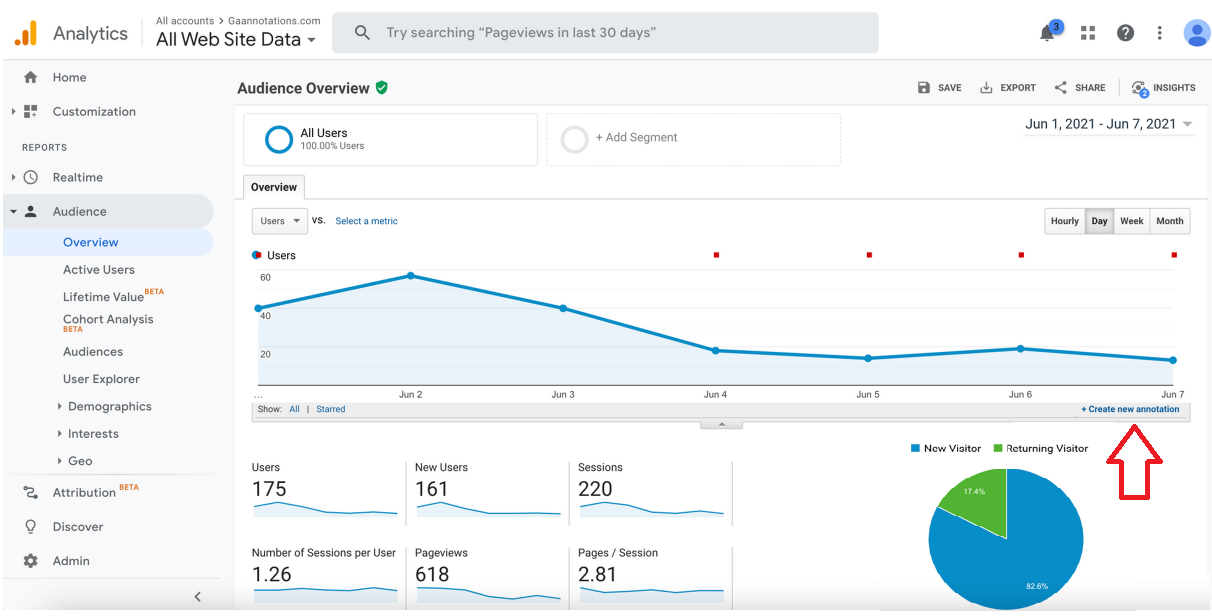1212x616 pixels.
Task: Open Active Users report in sidebar
Action: (99, 269)
